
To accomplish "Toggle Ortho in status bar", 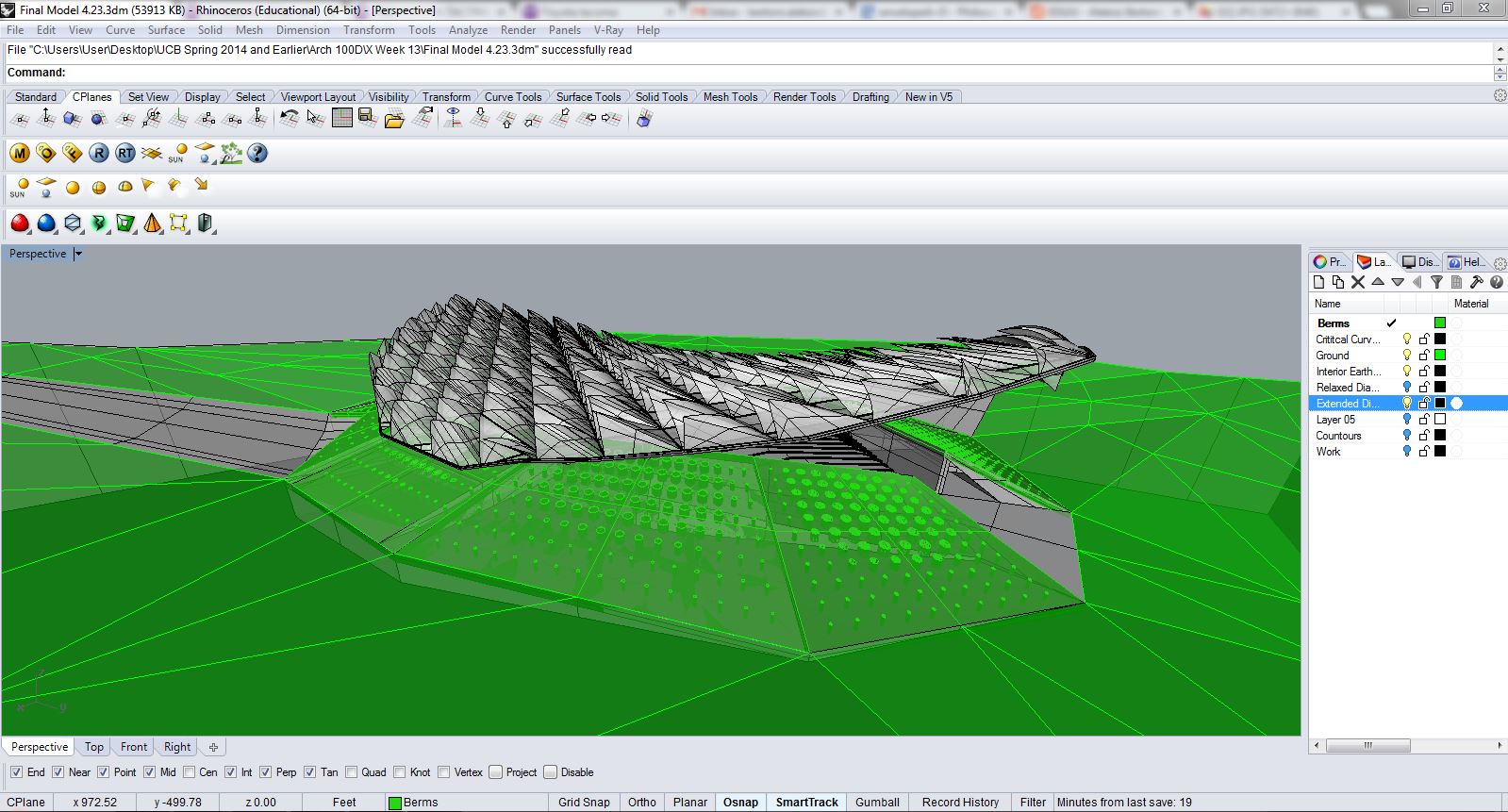I will coord(642,803).
